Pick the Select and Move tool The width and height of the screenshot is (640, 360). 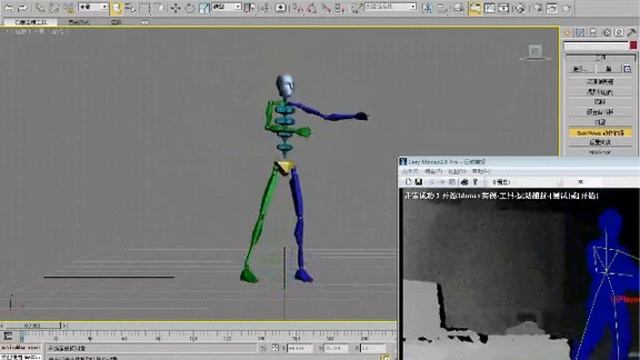coord(176,8)
